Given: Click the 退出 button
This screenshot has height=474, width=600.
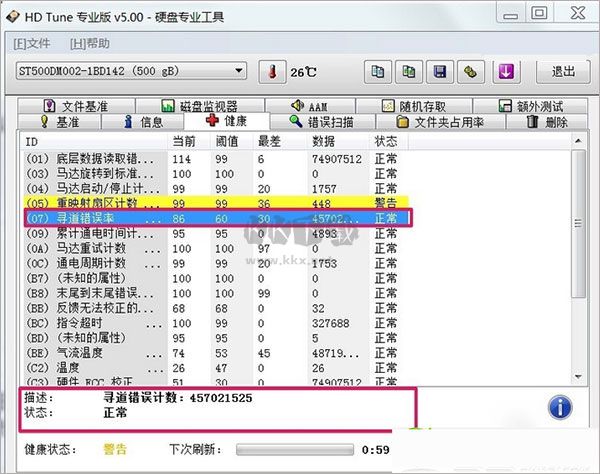Looking at the screenshot, I should 563,72.
